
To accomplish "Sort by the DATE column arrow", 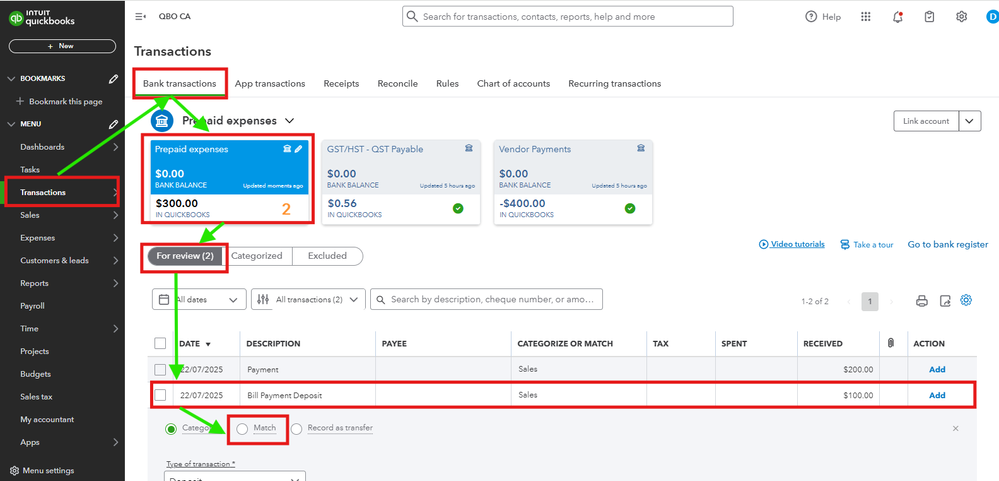I will coord(208,344).
